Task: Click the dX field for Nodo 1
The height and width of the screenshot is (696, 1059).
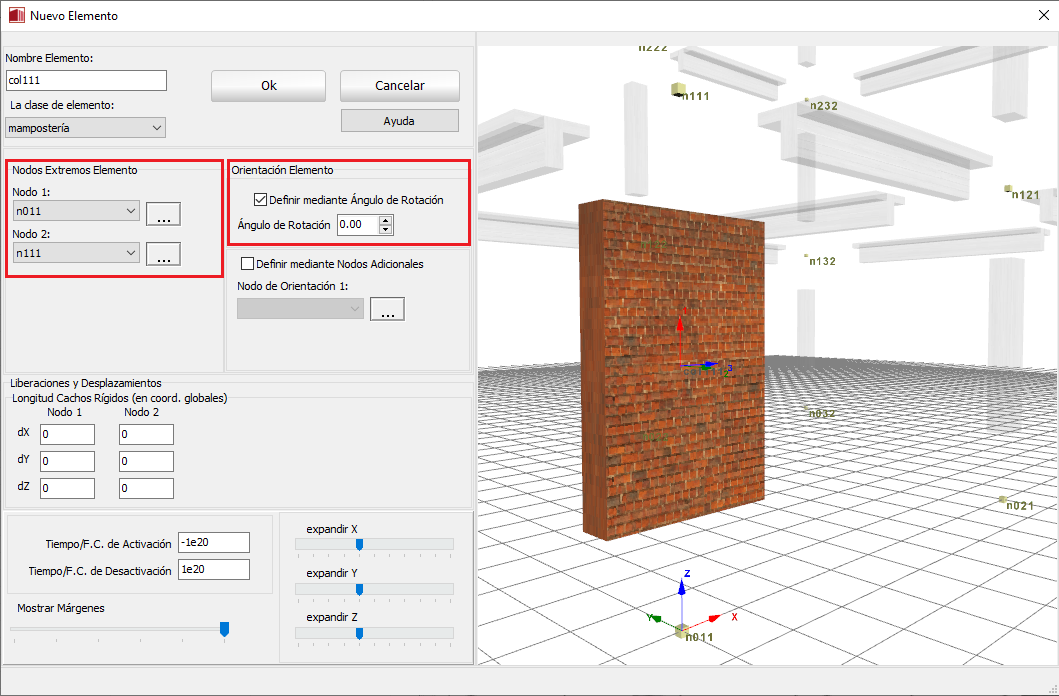Action: (x=68, y=434)
